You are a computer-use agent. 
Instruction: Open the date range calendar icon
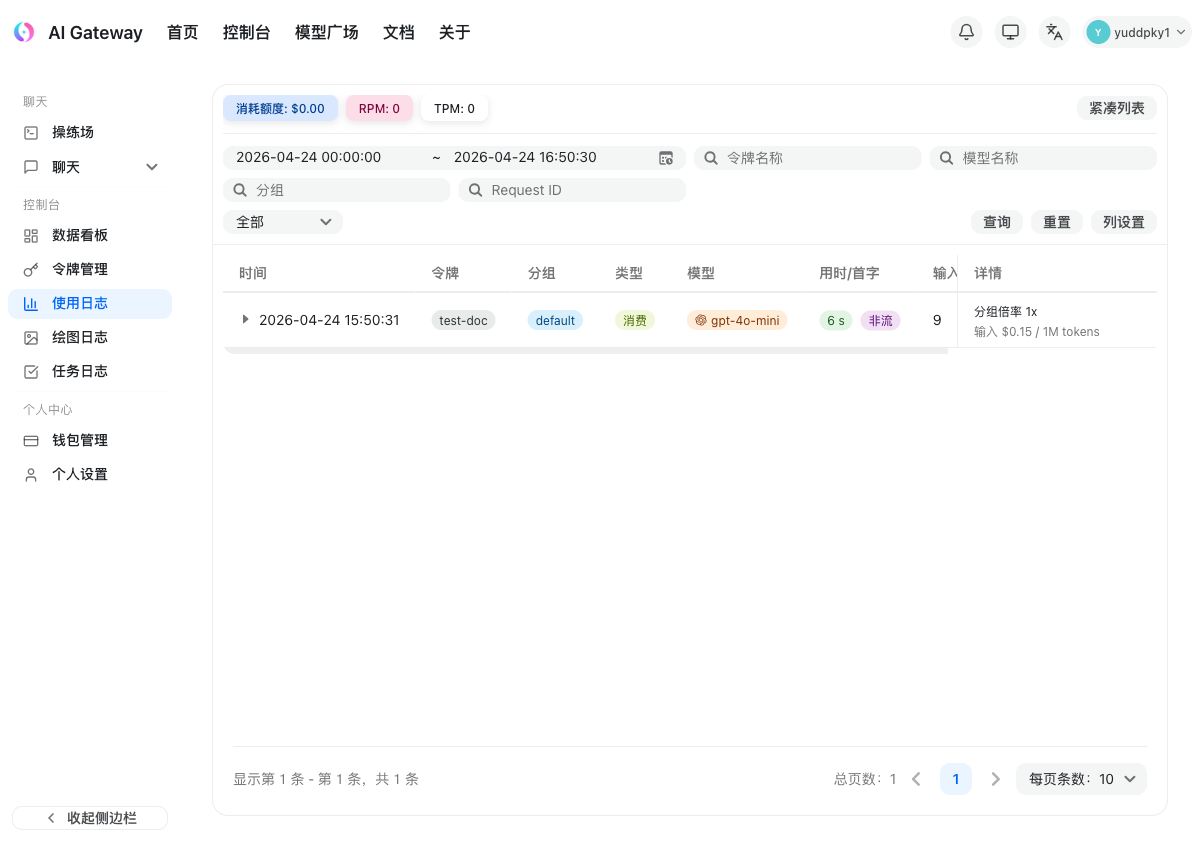[666, 158]
